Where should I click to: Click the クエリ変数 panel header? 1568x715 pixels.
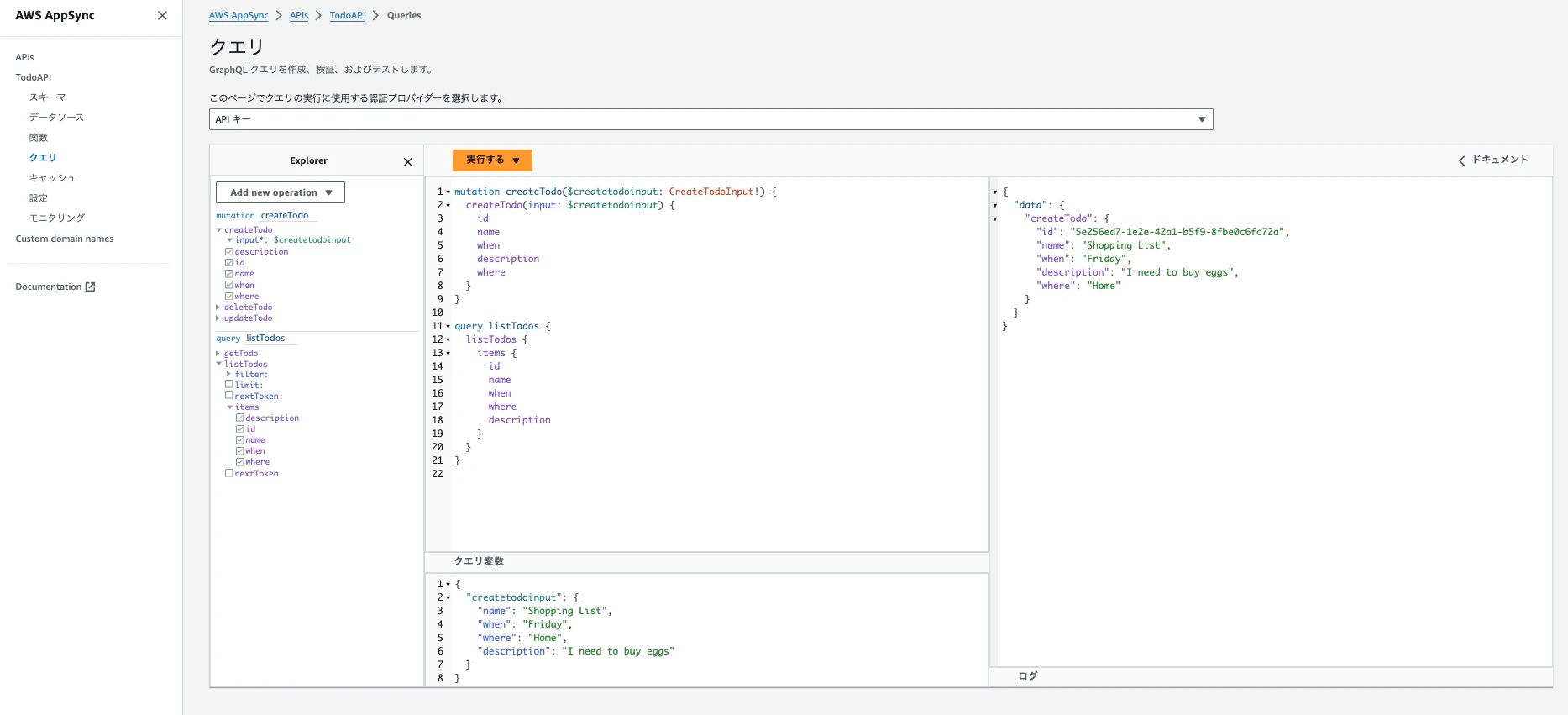tap(706, 561)
